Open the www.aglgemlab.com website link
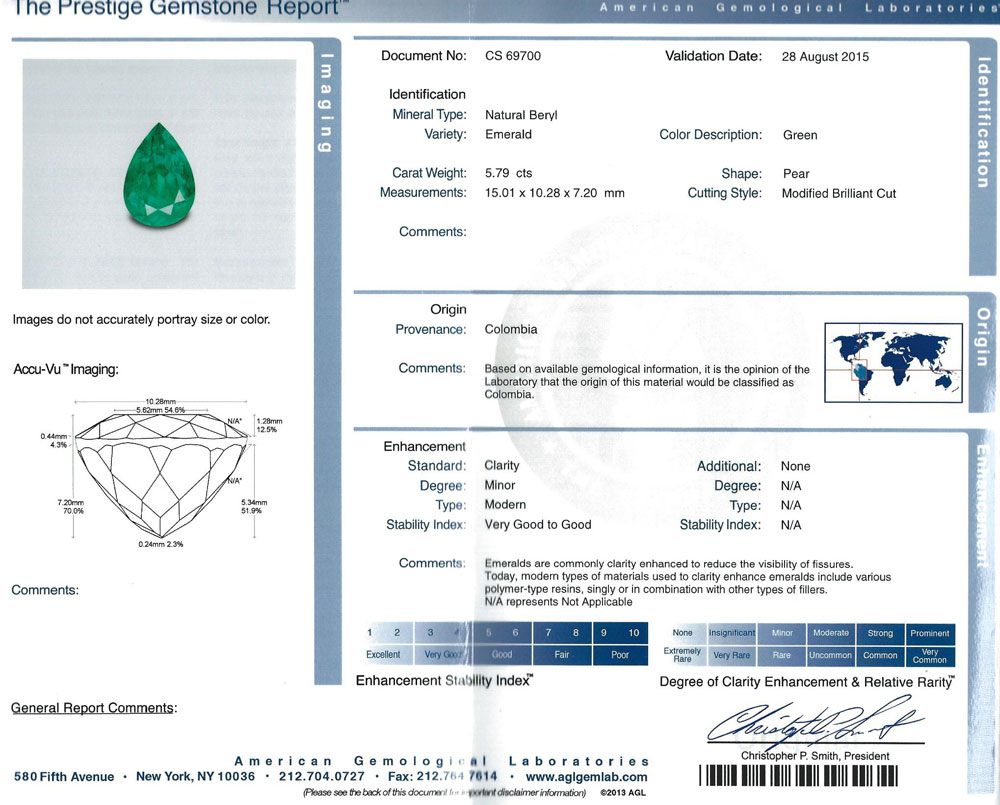The image size is (1000, 805). click(x=586, y=777)
